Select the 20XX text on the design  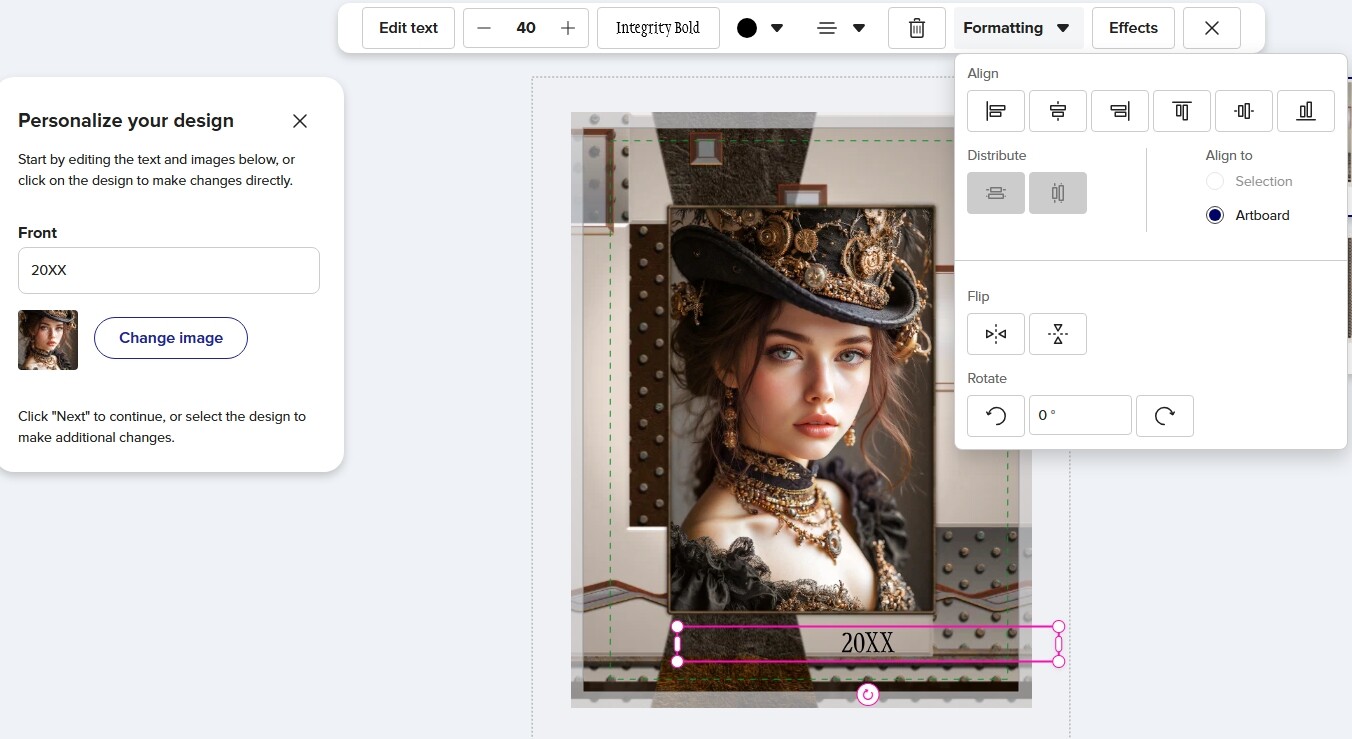coord(867,643)
